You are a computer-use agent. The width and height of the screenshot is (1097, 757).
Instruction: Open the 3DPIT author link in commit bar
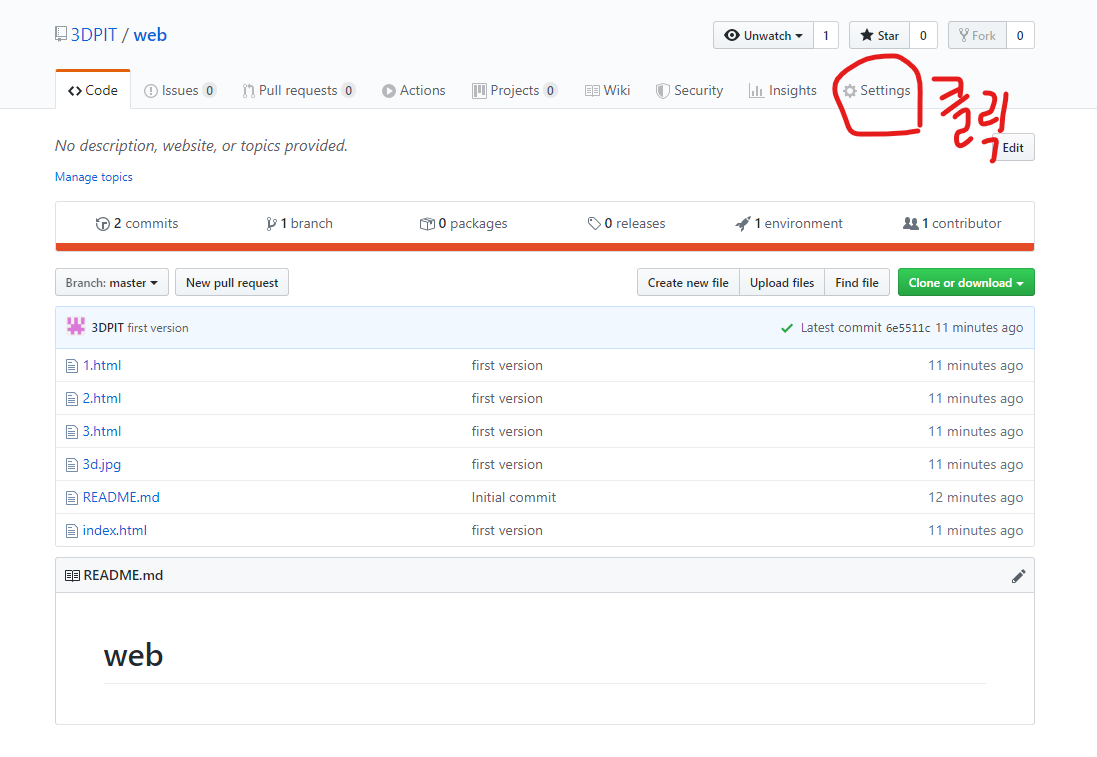[107, 327]
